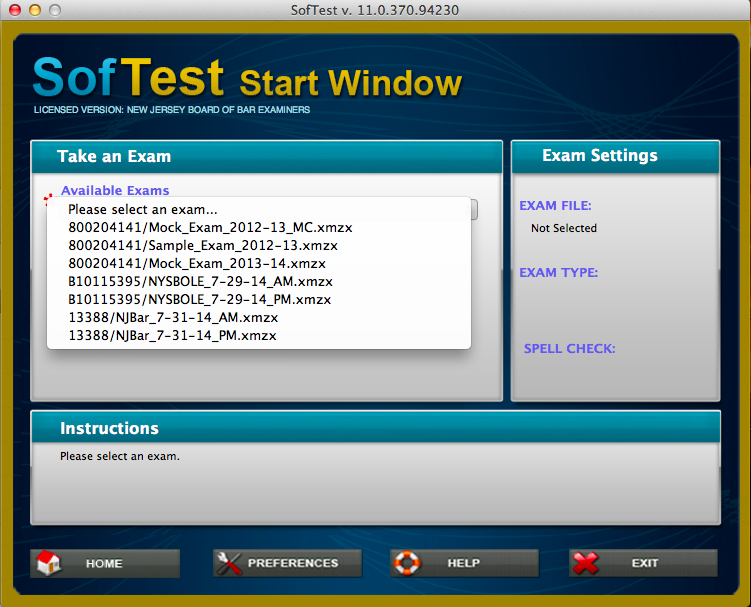Click the red macOS close window button

pyautogui.click(x=15, y=10)
